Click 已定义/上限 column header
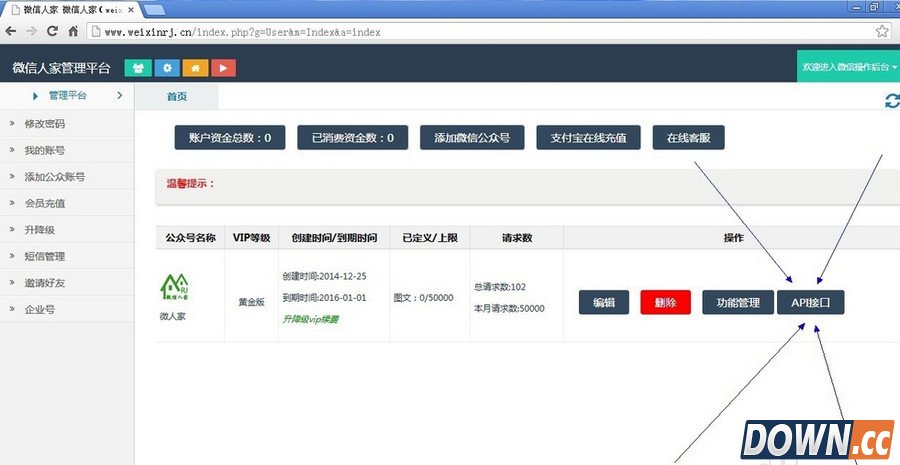900x465 pixels. click(x=430, y=238)
